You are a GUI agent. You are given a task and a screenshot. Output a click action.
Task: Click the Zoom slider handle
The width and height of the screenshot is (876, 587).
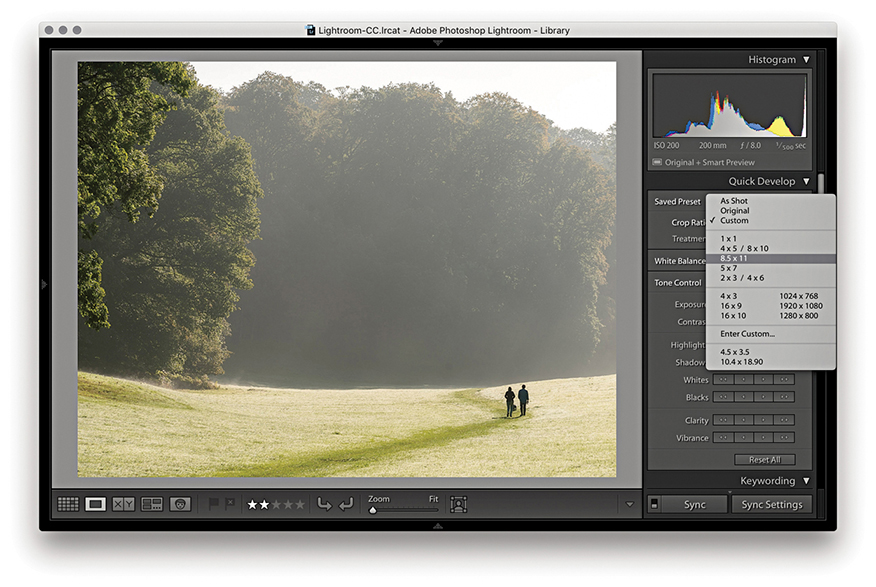click(373, 510)
